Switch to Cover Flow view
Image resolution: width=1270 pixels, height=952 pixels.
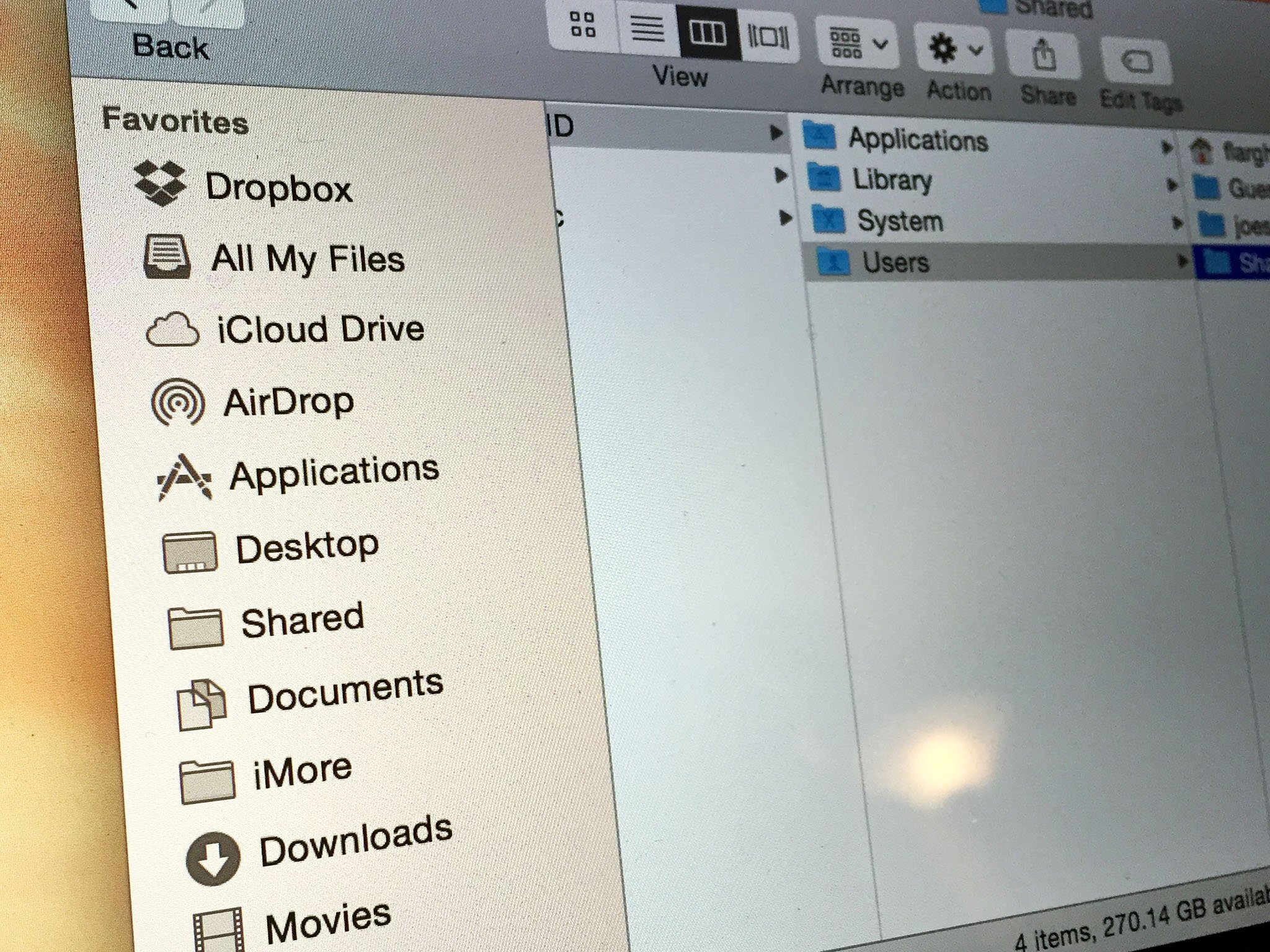[x=768, y=37]
